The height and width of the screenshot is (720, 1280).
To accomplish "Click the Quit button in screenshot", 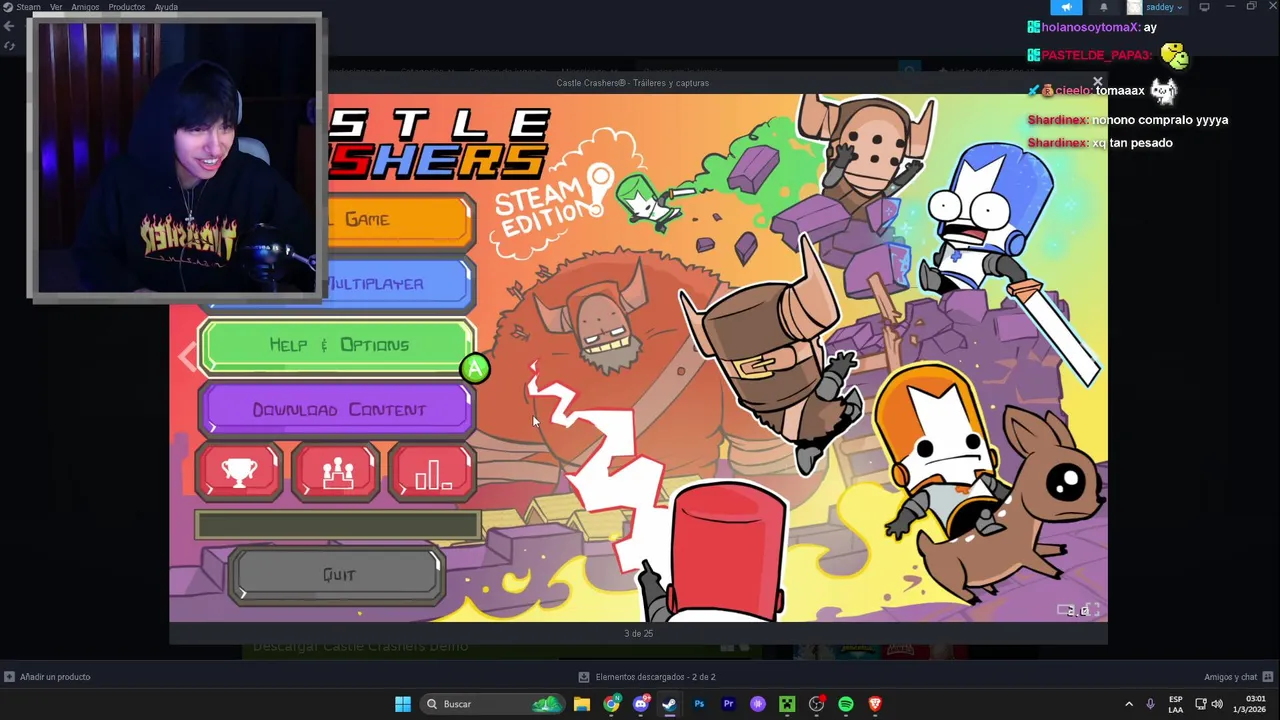I will coord(338,575).
